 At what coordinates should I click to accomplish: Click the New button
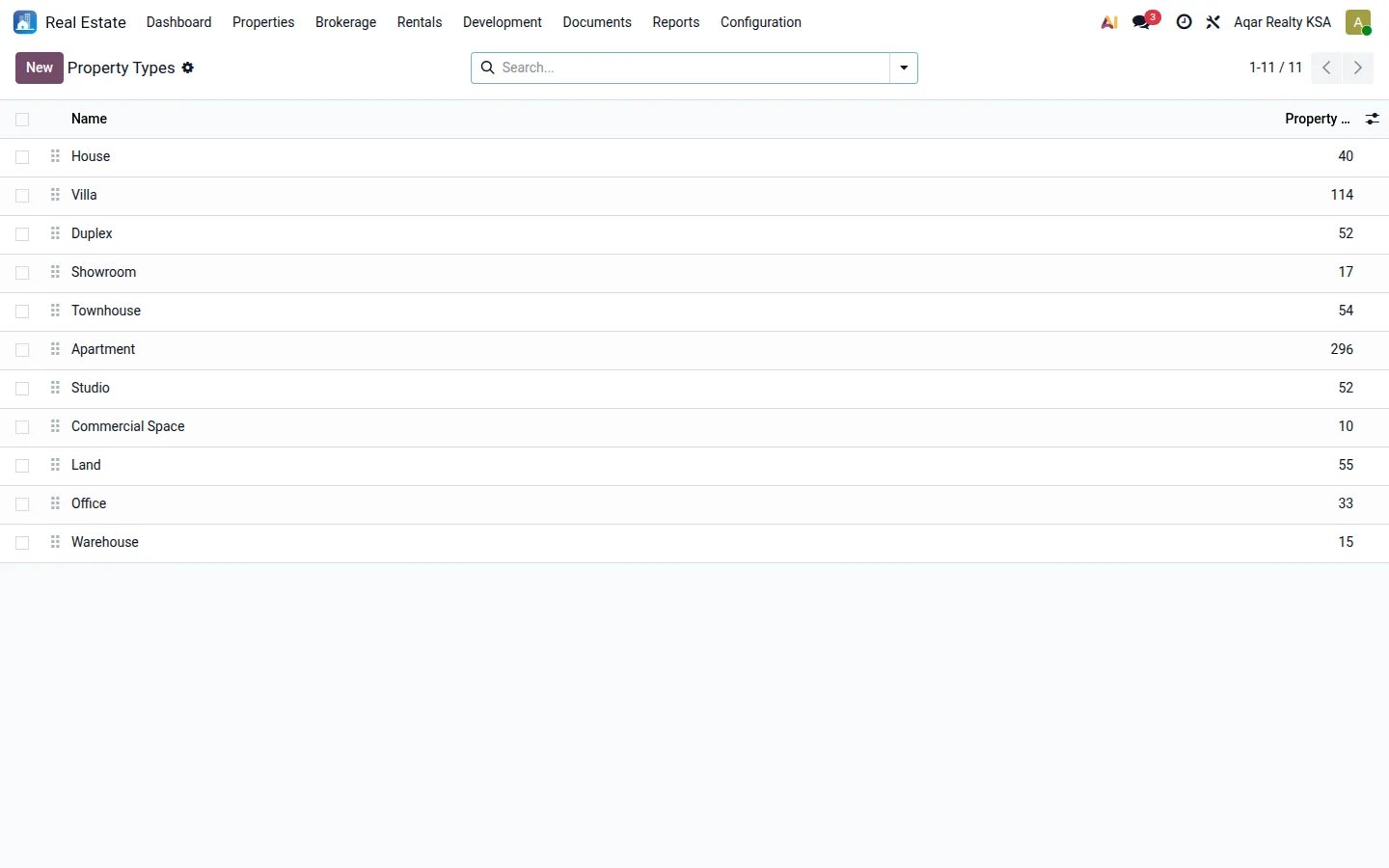pos(40,68)
